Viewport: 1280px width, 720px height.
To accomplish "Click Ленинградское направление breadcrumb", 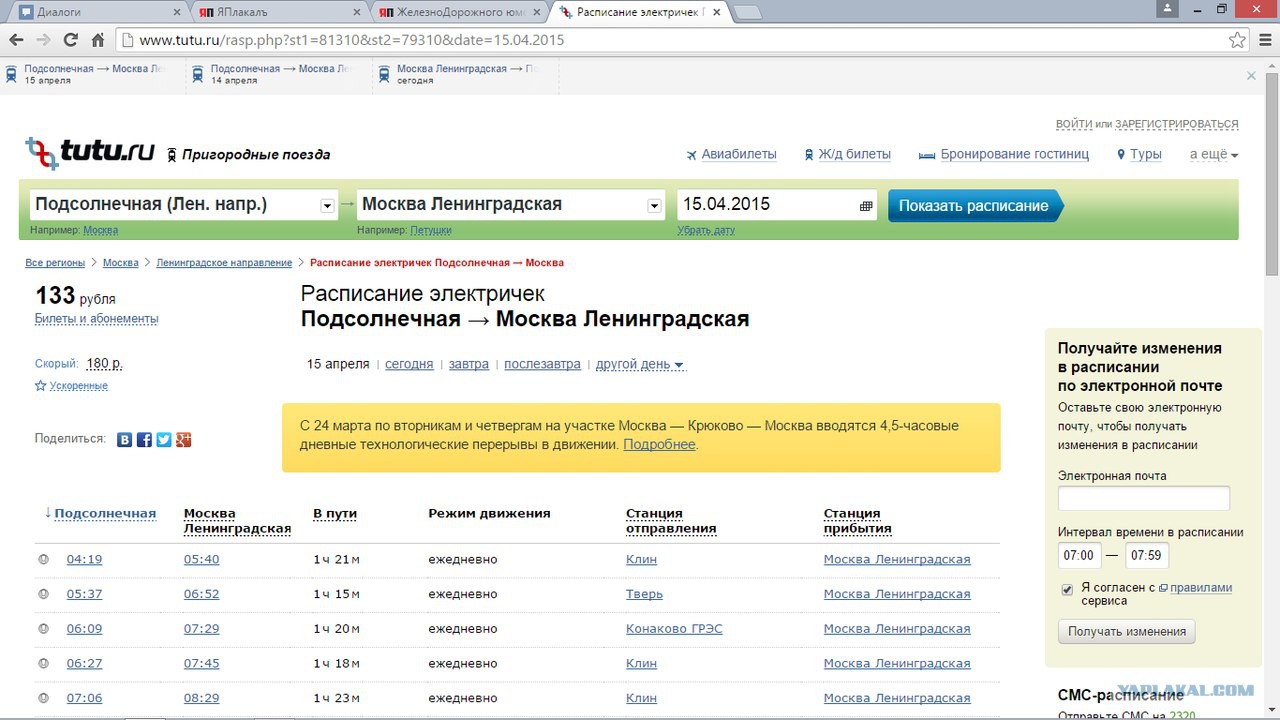I will [x=224, y=263].
